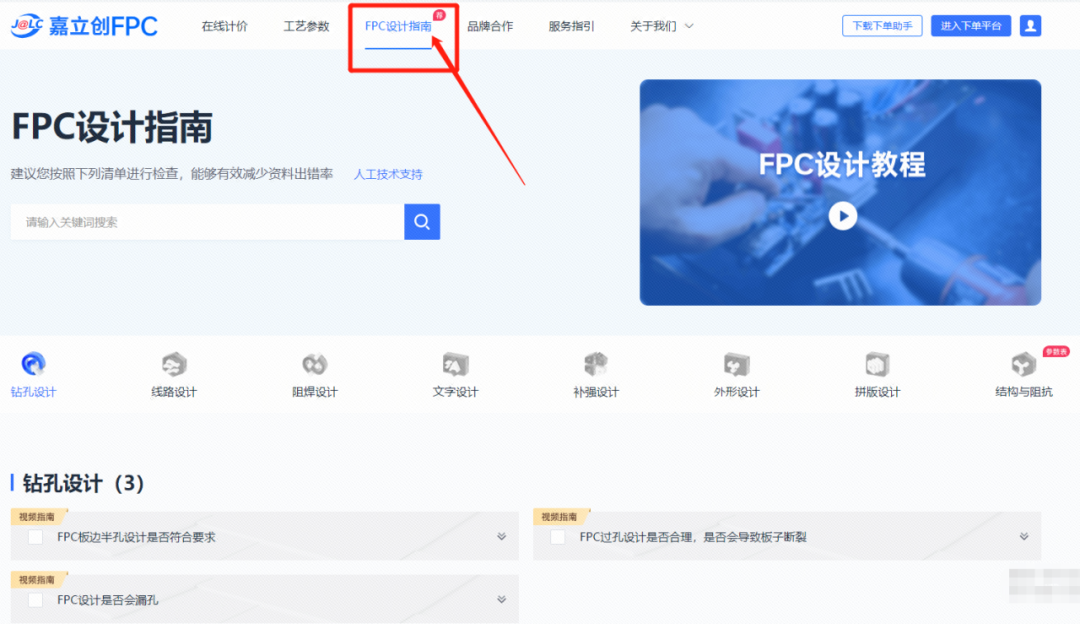Click the blue magnifier search button
Viewport: 1080px width, 624px height.
[x=422, y=222]
